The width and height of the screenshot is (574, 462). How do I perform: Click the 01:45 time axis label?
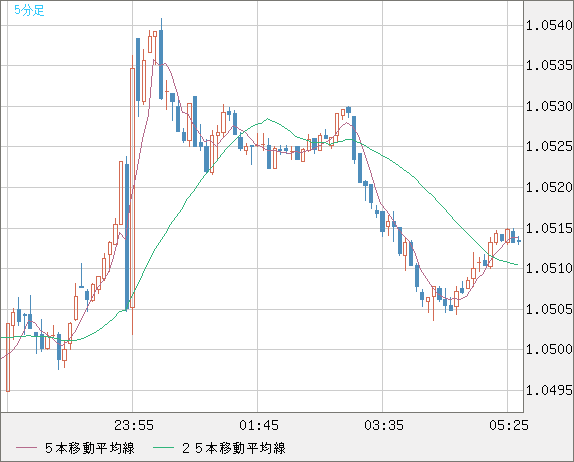tap(259, 425)
